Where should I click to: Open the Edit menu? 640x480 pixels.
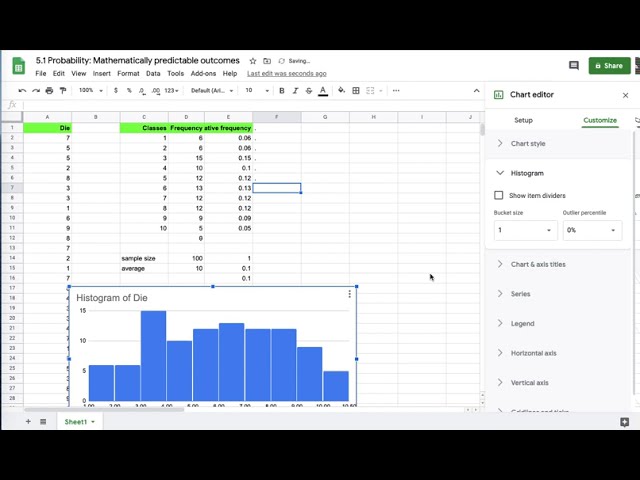58,73
